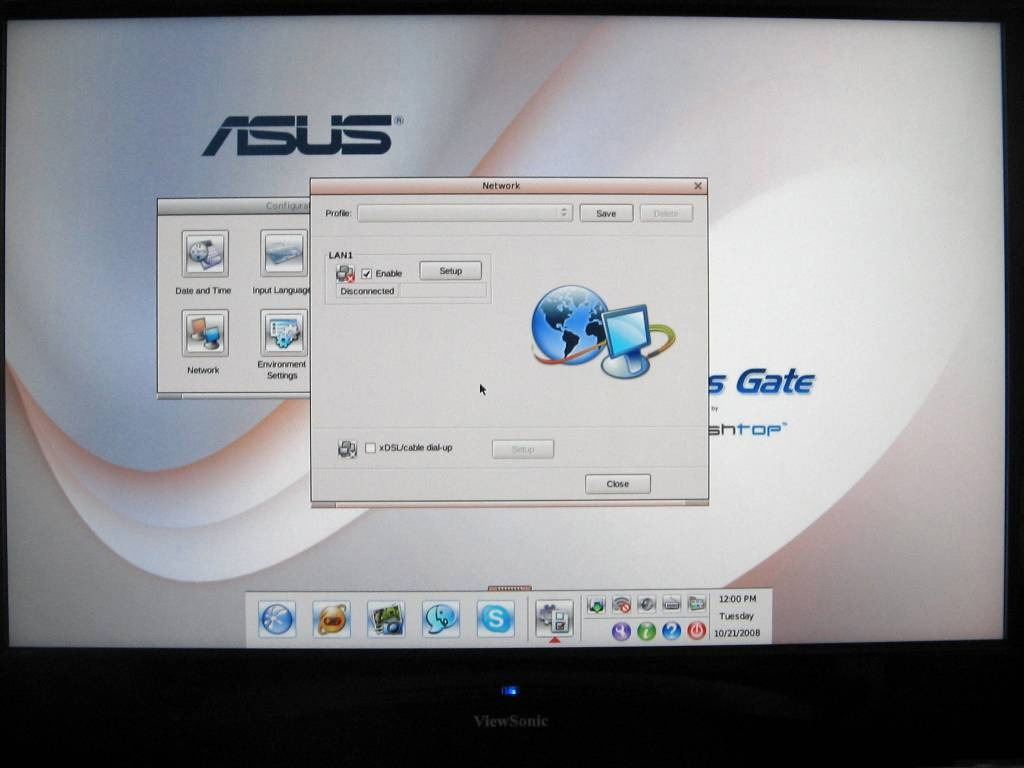Enable the xDSL/cable dial-up checkbox
This screenshot has width=1024, height=768.
tap(370, 448)
